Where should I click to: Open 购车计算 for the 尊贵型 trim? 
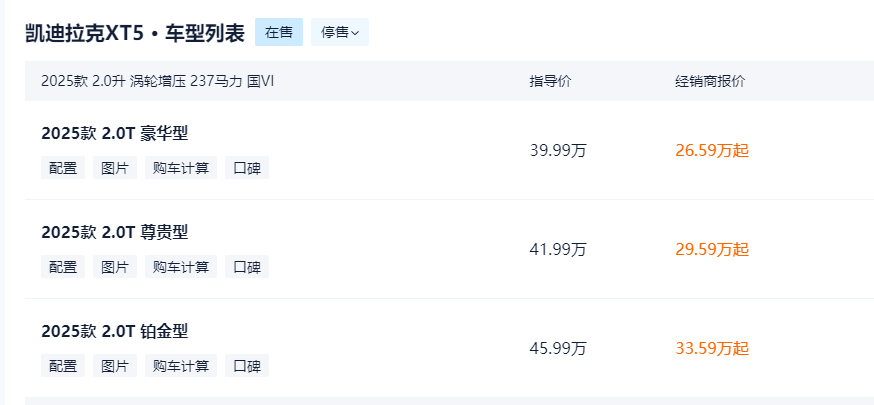click(x=181, y=267)
